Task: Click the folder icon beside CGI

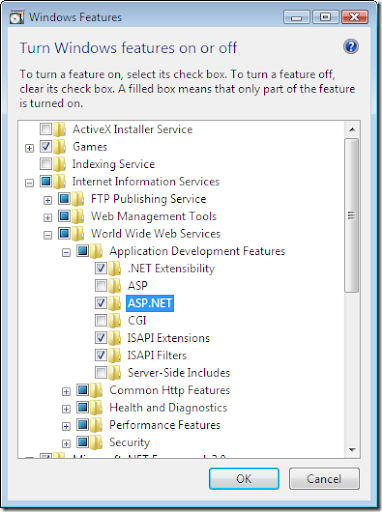Action: (x=115, y=320)
